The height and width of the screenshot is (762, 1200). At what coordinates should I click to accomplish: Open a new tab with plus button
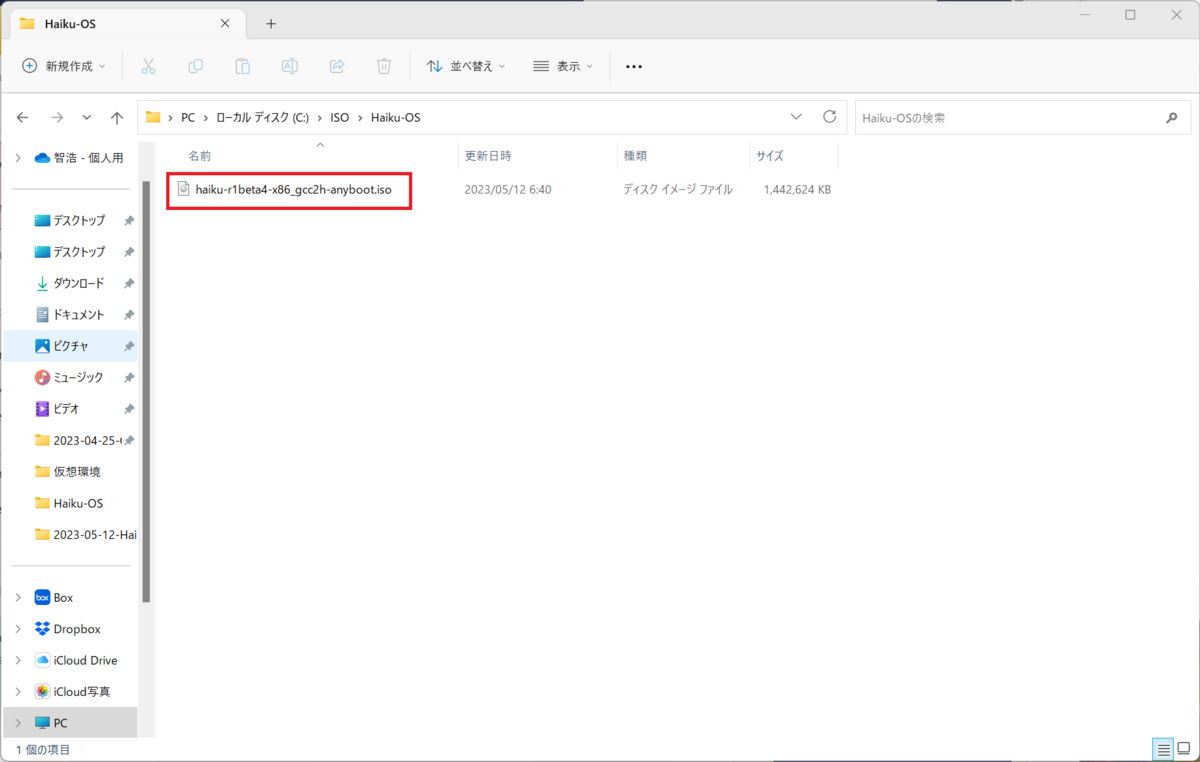(x=270, y=23)
